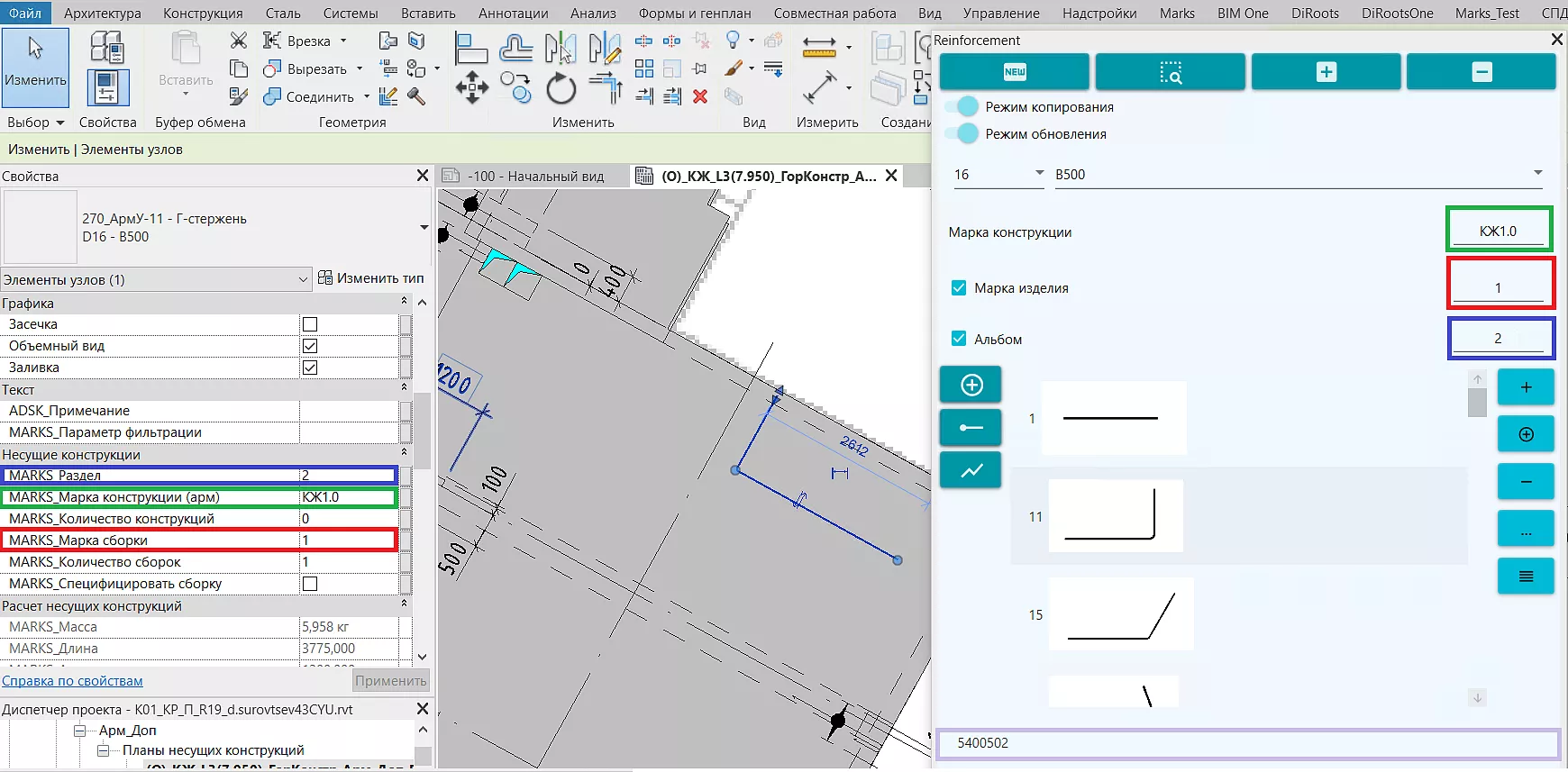Switch to the -100 - Начальный вид tab

pos(535,177)
